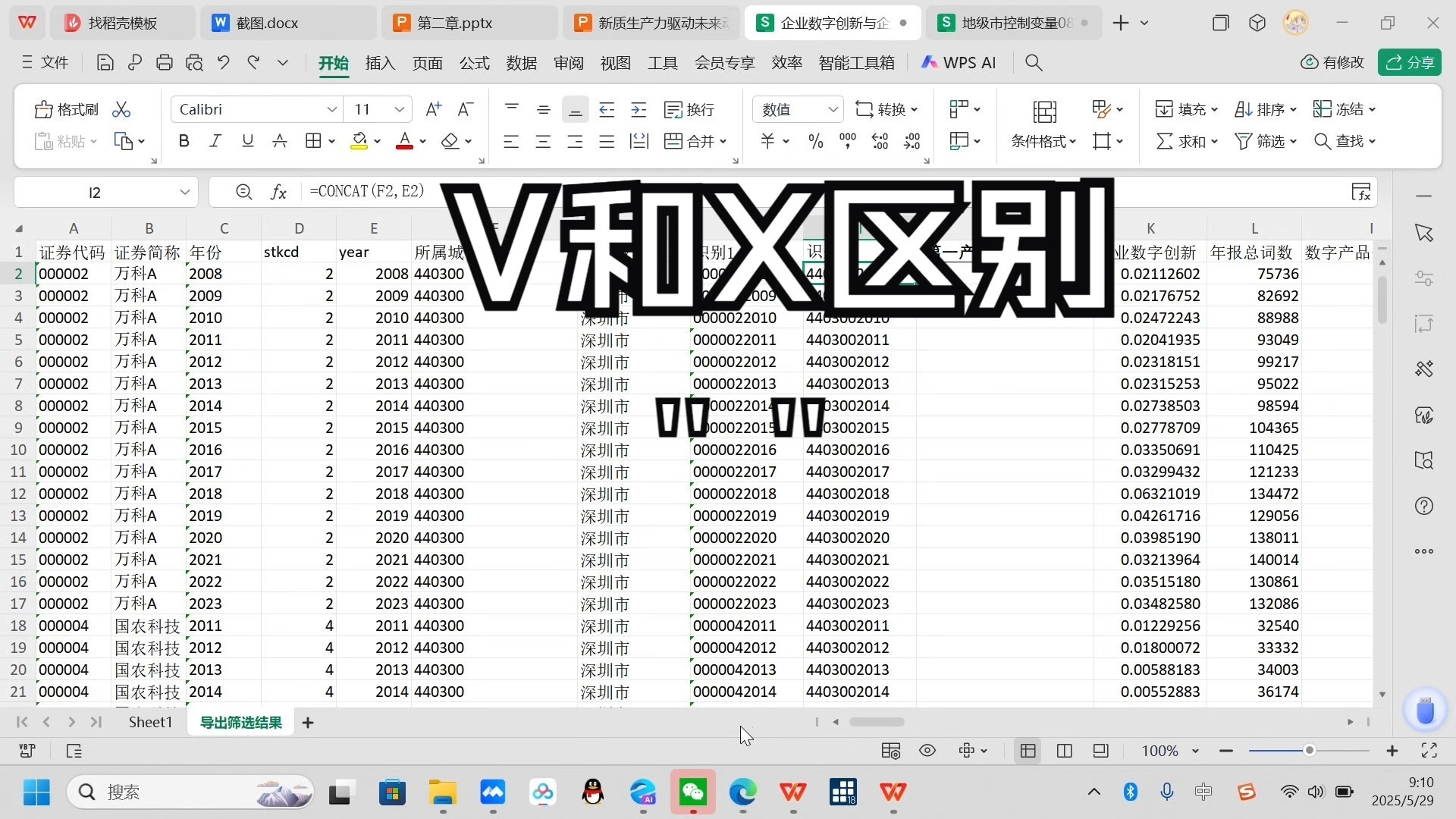
Task: Toggle italic formatting
Action: click(x=215, y=140)
